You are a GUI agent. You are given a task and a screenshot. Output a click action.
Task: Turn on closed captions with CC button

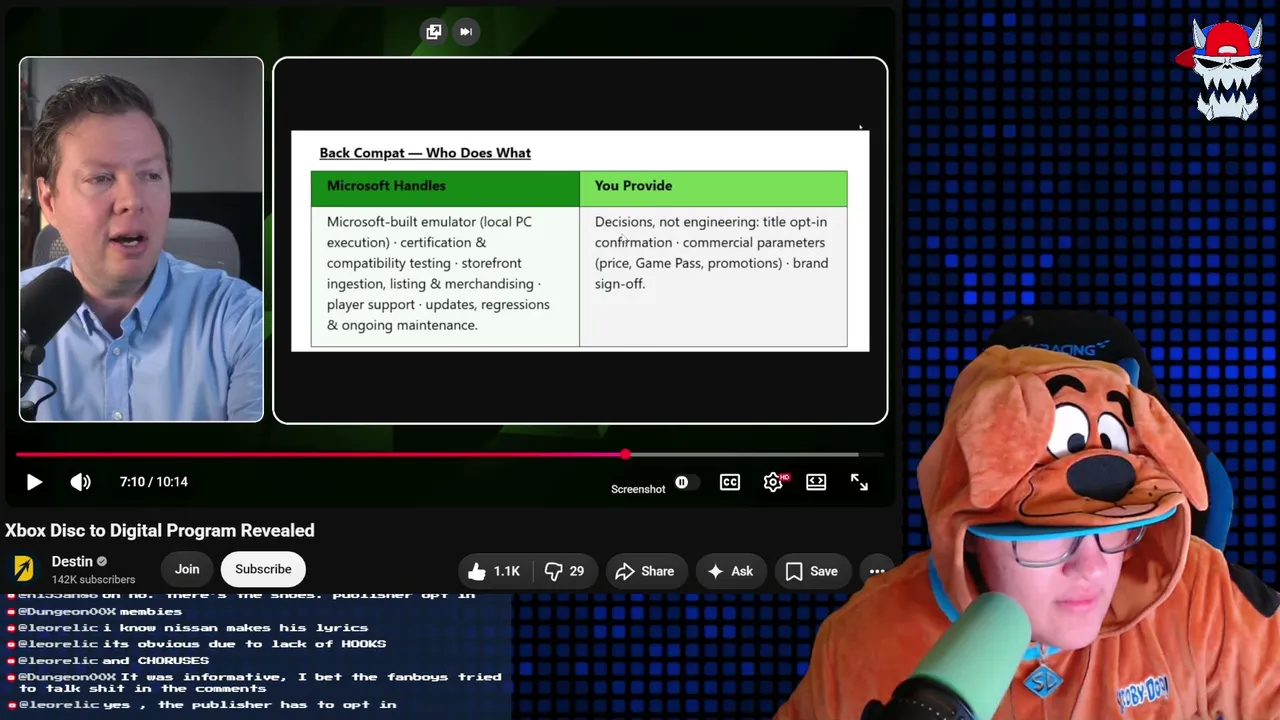(x=730, y=482)
